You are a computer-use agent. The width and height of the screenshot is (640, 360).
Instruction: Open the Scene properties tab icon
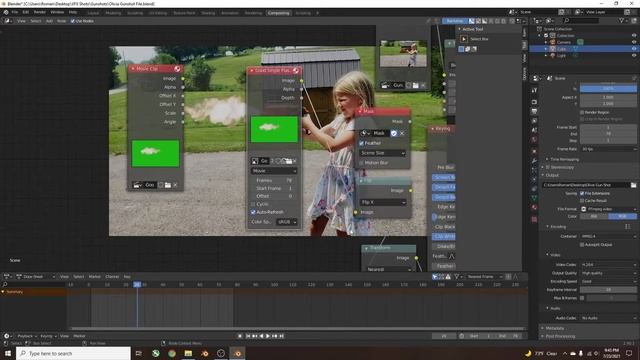pyautogui.click(x=534, y=130)
